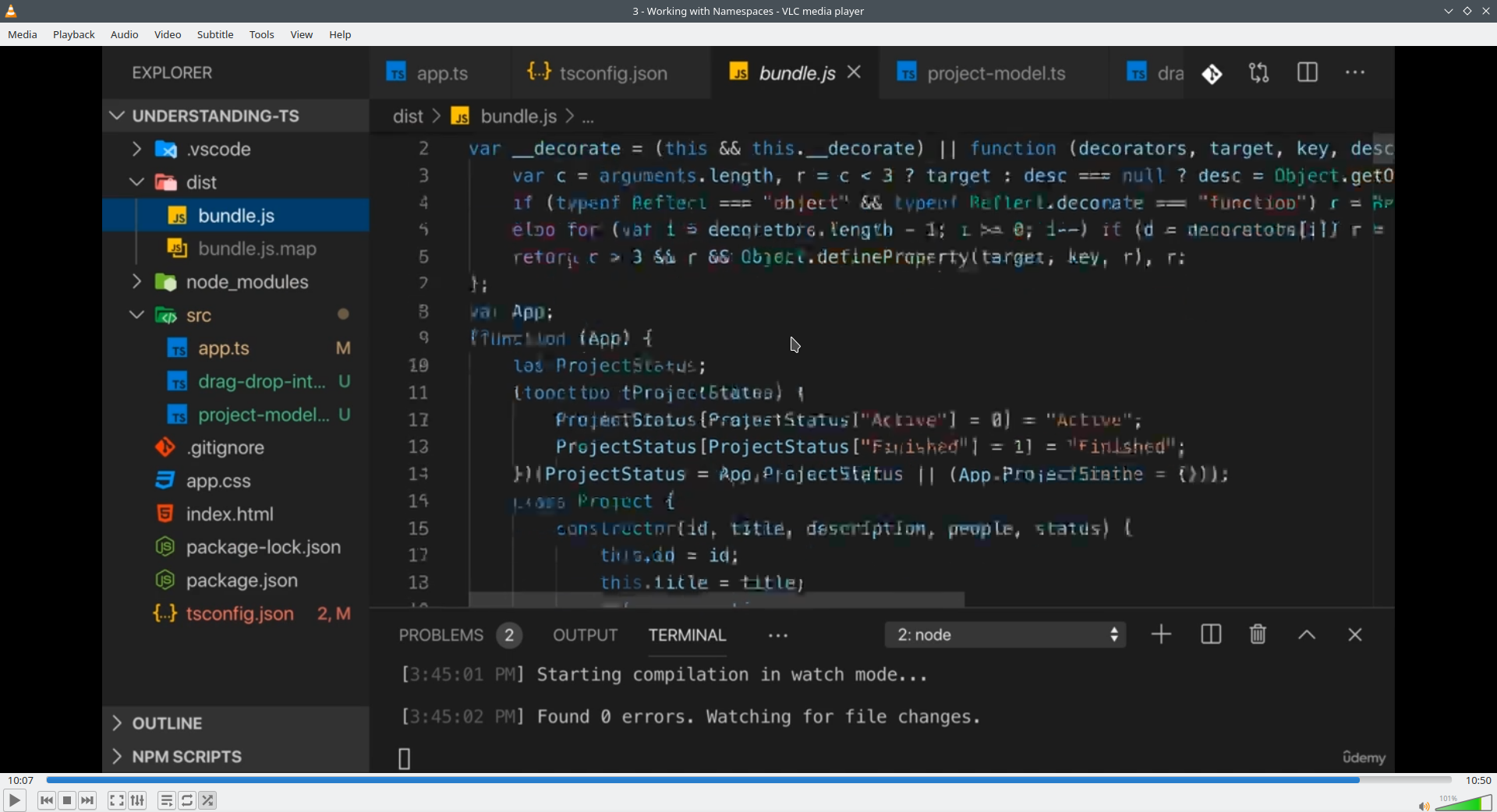Image resolution: width=1497 pixels, height=812 pixels.
Task: Open the Media menu
Action: click(x=23, y=34)
